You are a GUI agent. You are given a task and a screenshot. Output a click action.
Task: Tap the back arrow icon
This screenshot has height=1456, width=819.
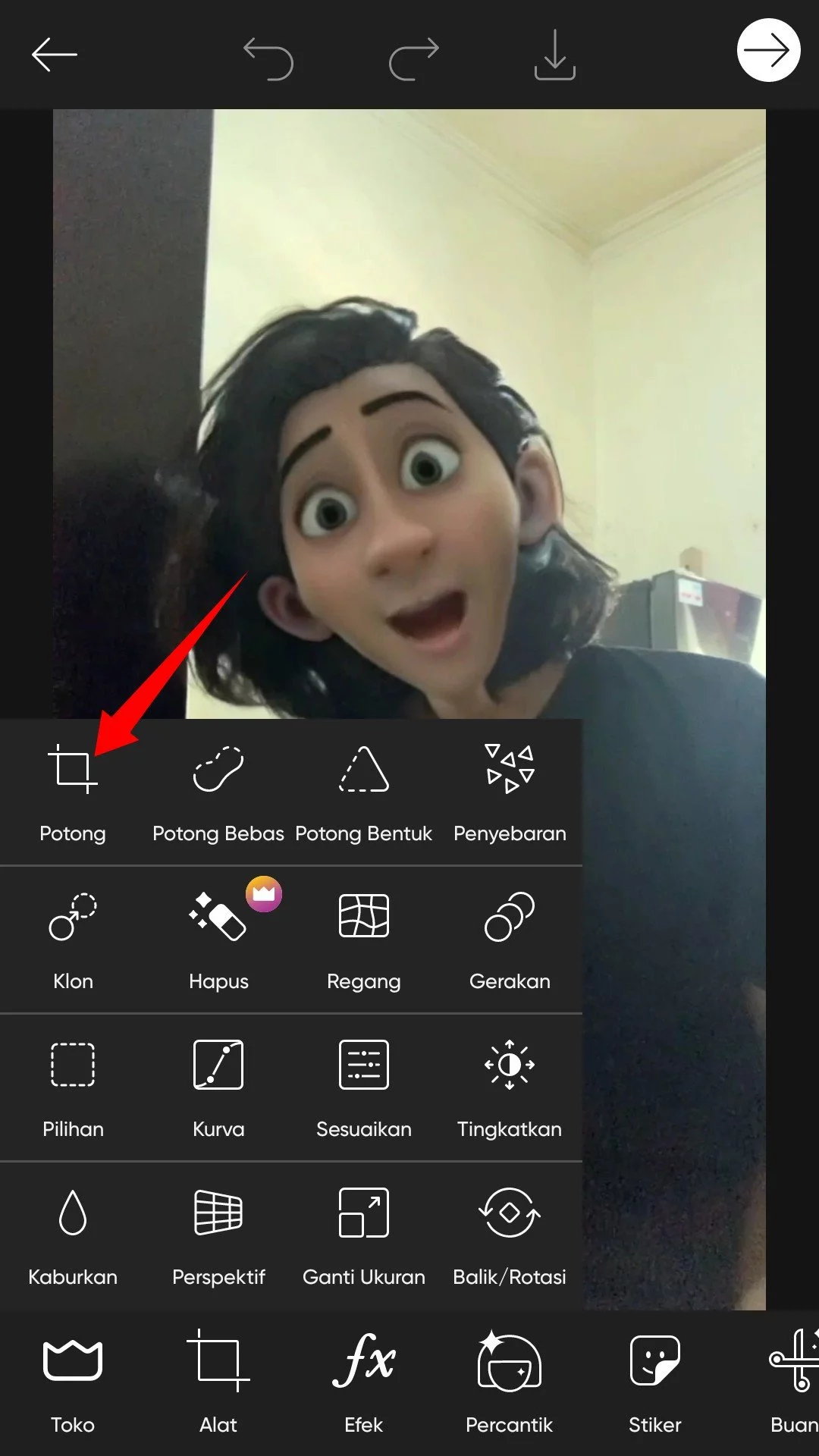click(x=54, y=55)
